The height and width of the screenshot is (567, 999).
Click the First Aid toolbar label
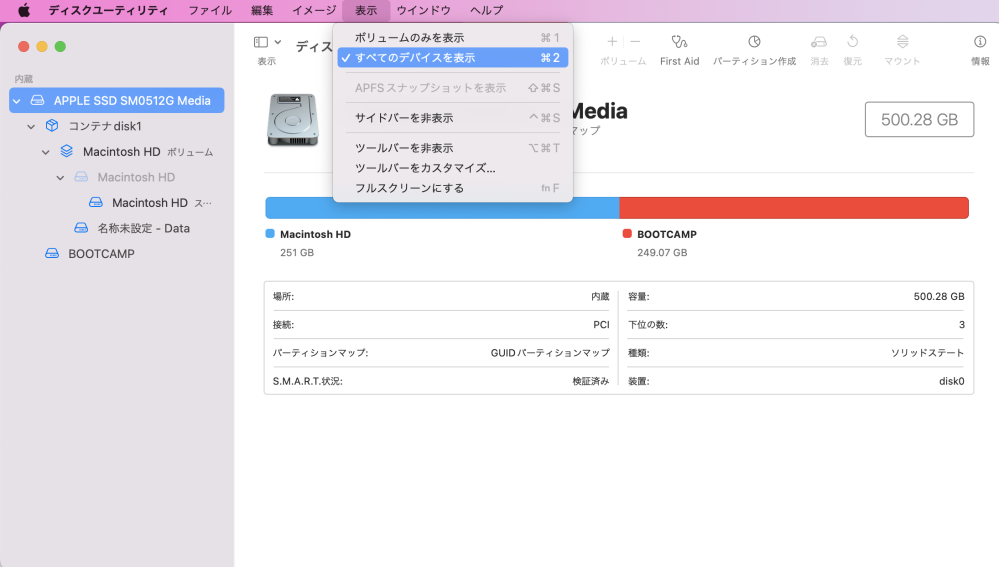coord(679,61)
